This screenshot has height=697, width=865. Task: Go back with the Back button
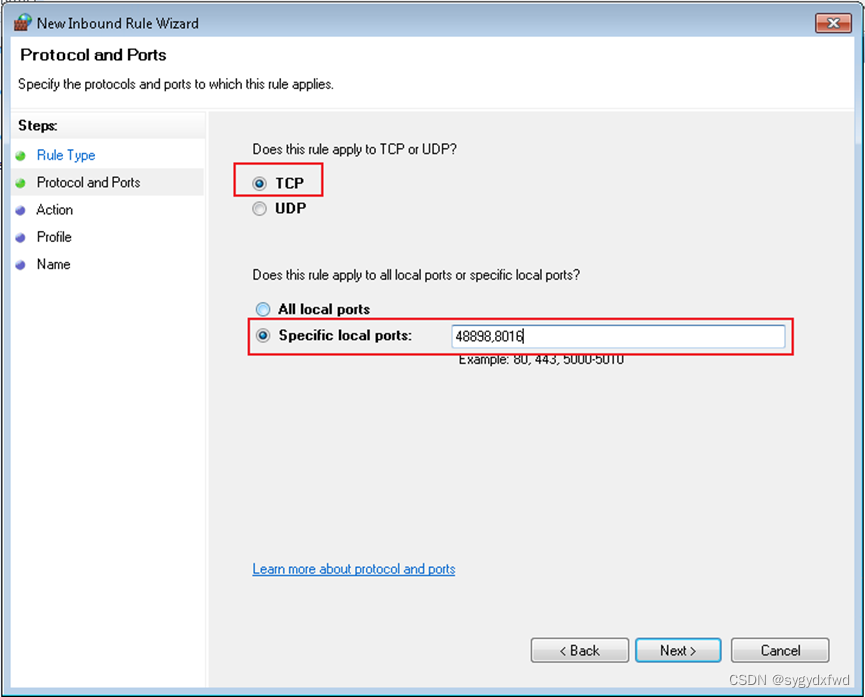point(579,651)
